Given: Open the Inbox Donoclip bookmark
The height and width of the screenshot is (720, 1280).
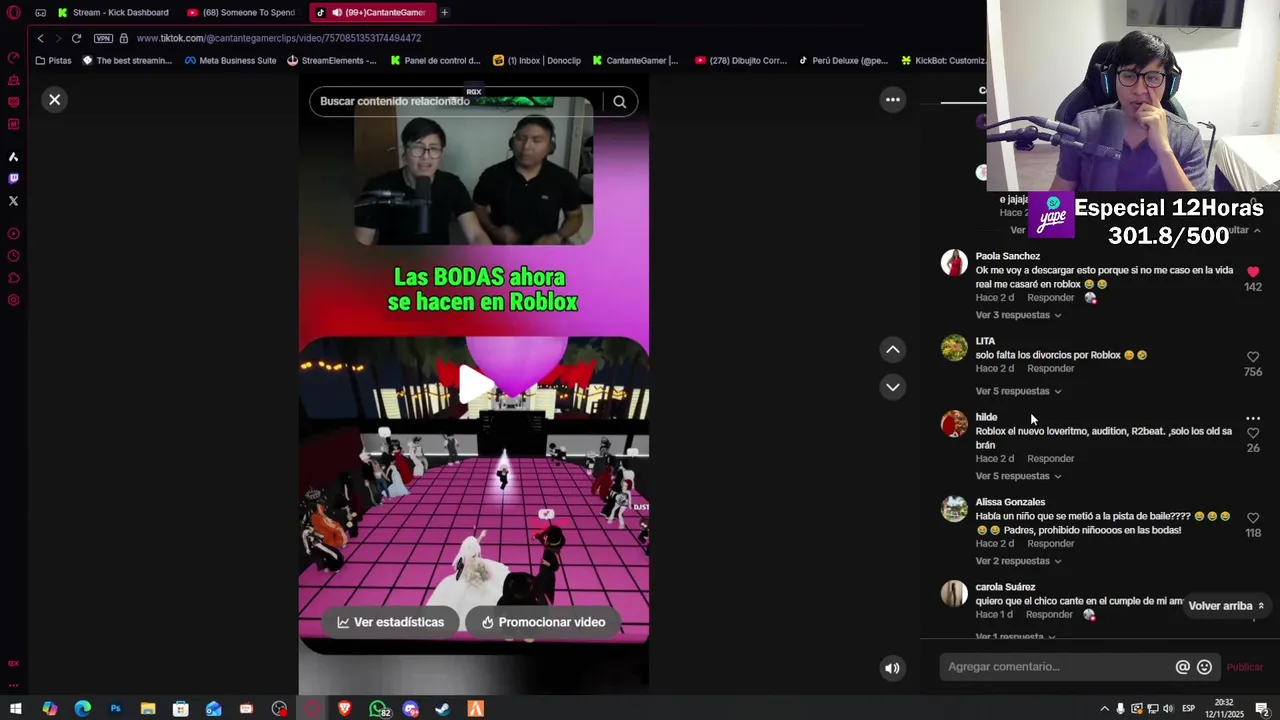Looking at the screenshot, I should point(537,60).
